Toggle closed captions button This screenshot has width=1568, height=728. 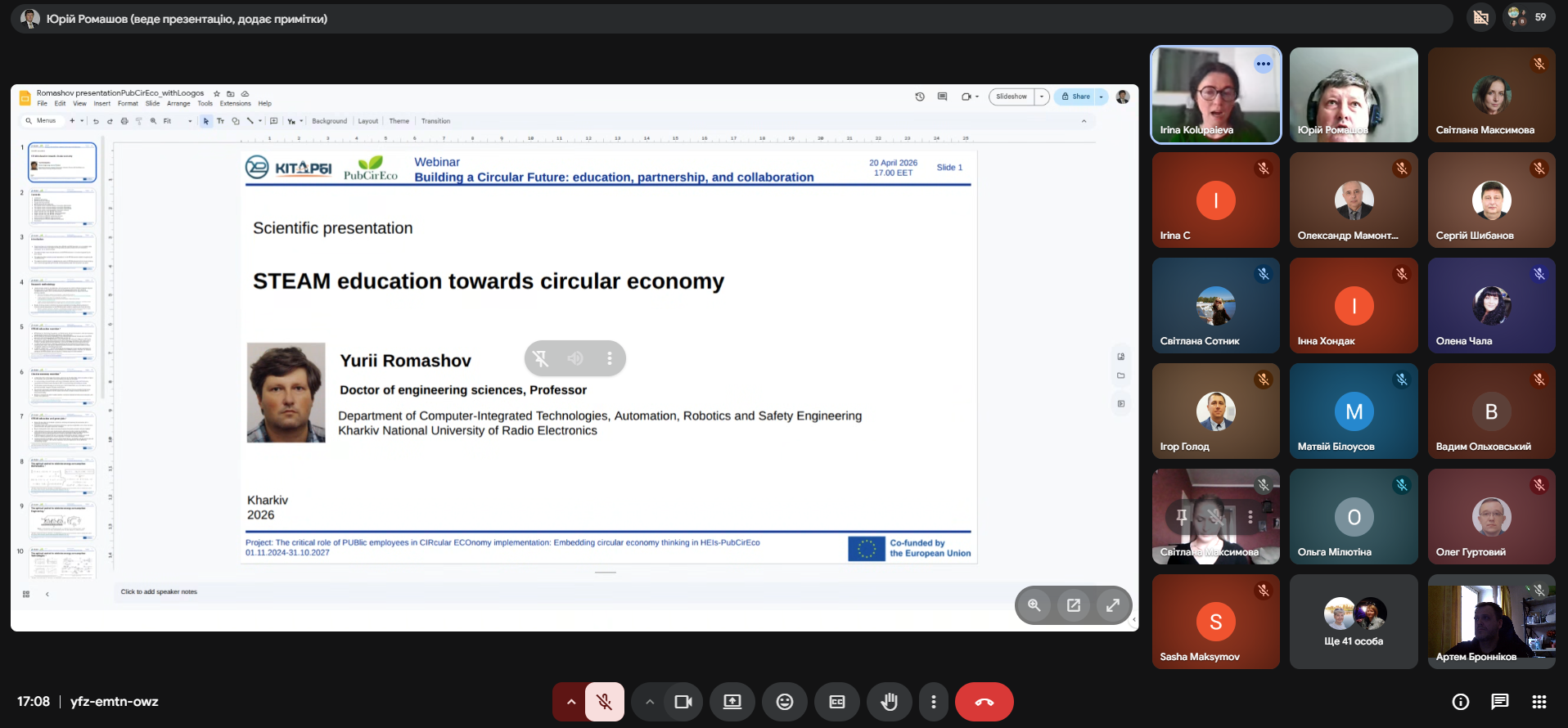836,702
